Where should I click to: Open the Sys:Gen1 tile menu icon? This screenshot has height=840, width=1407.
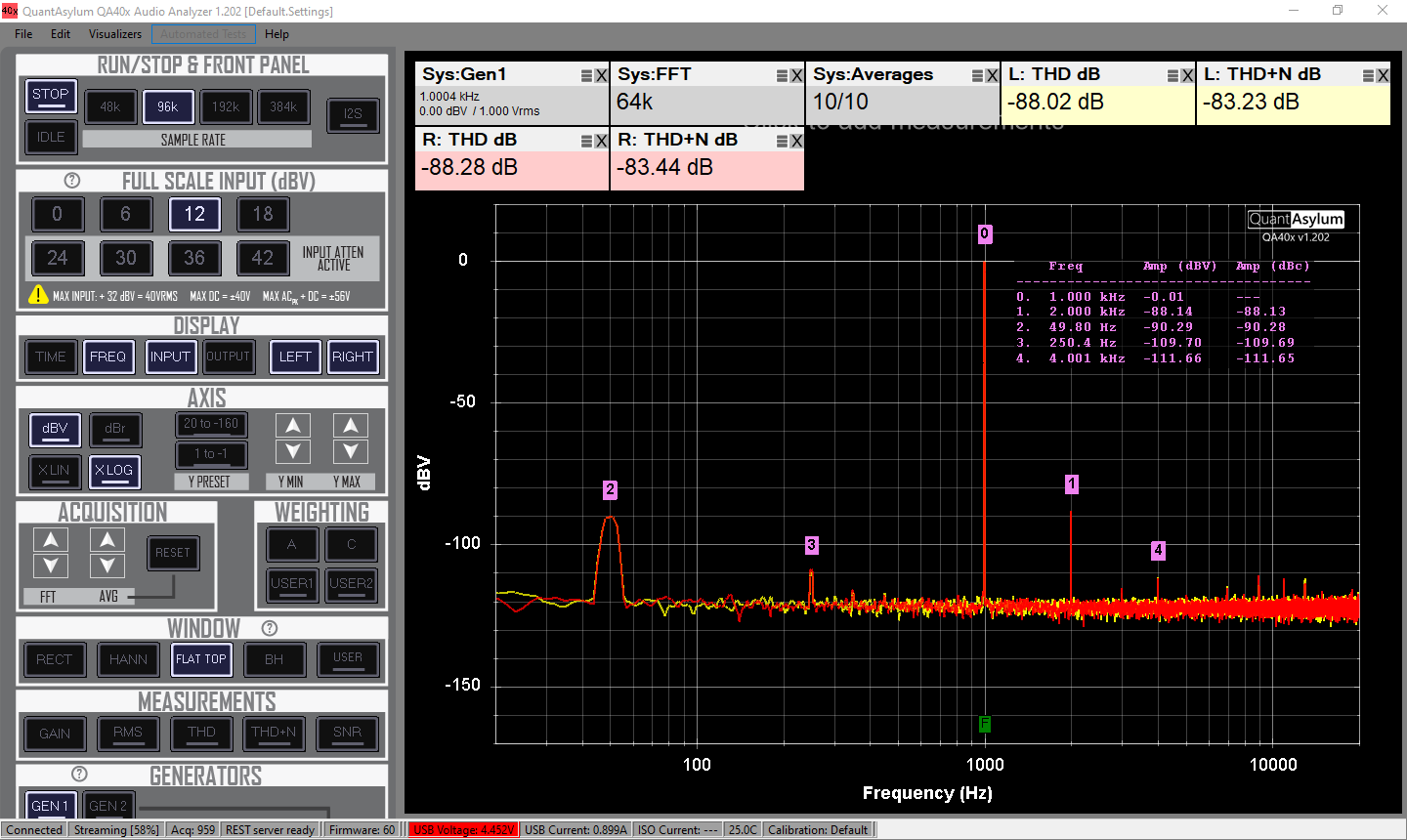(586, 75)
